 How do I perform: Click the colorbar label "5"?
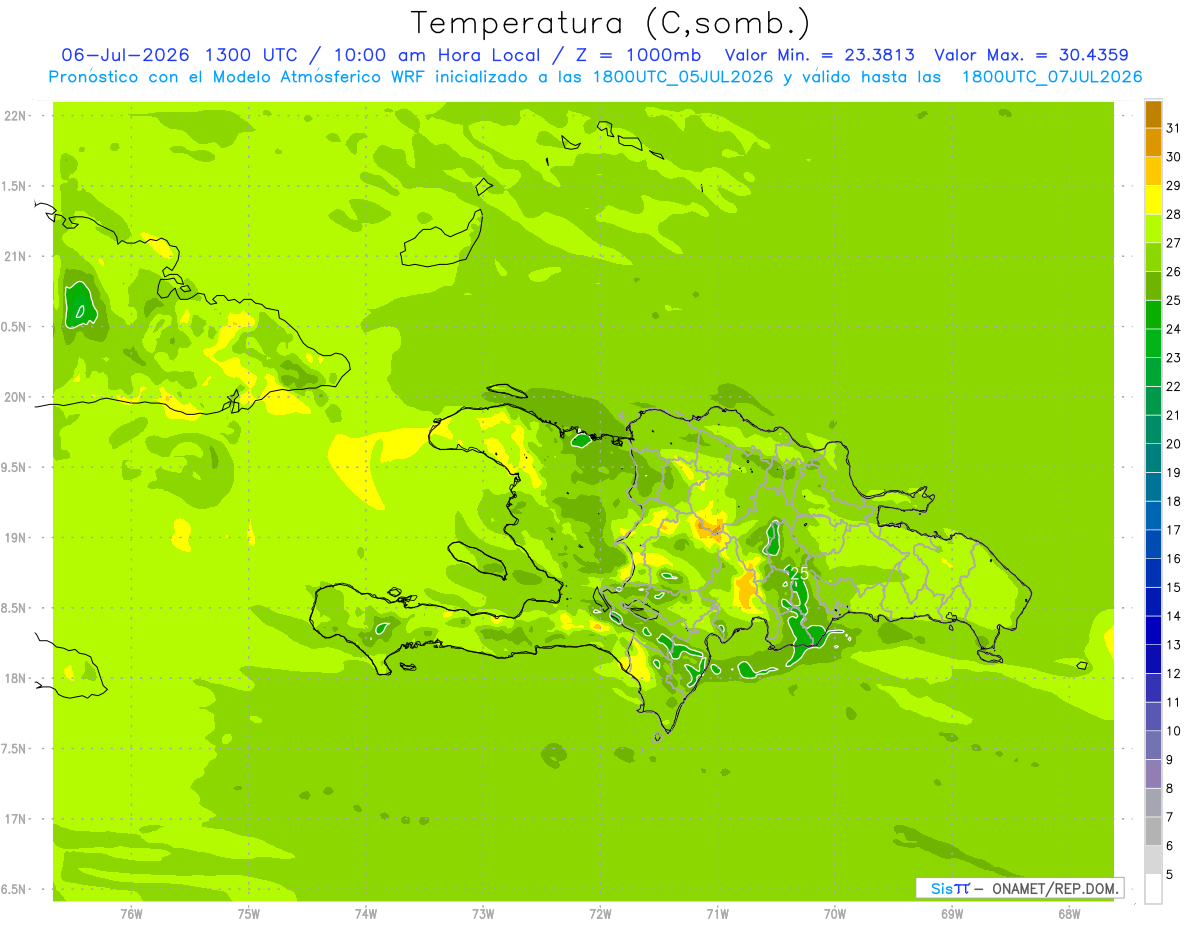[1170, 875]
